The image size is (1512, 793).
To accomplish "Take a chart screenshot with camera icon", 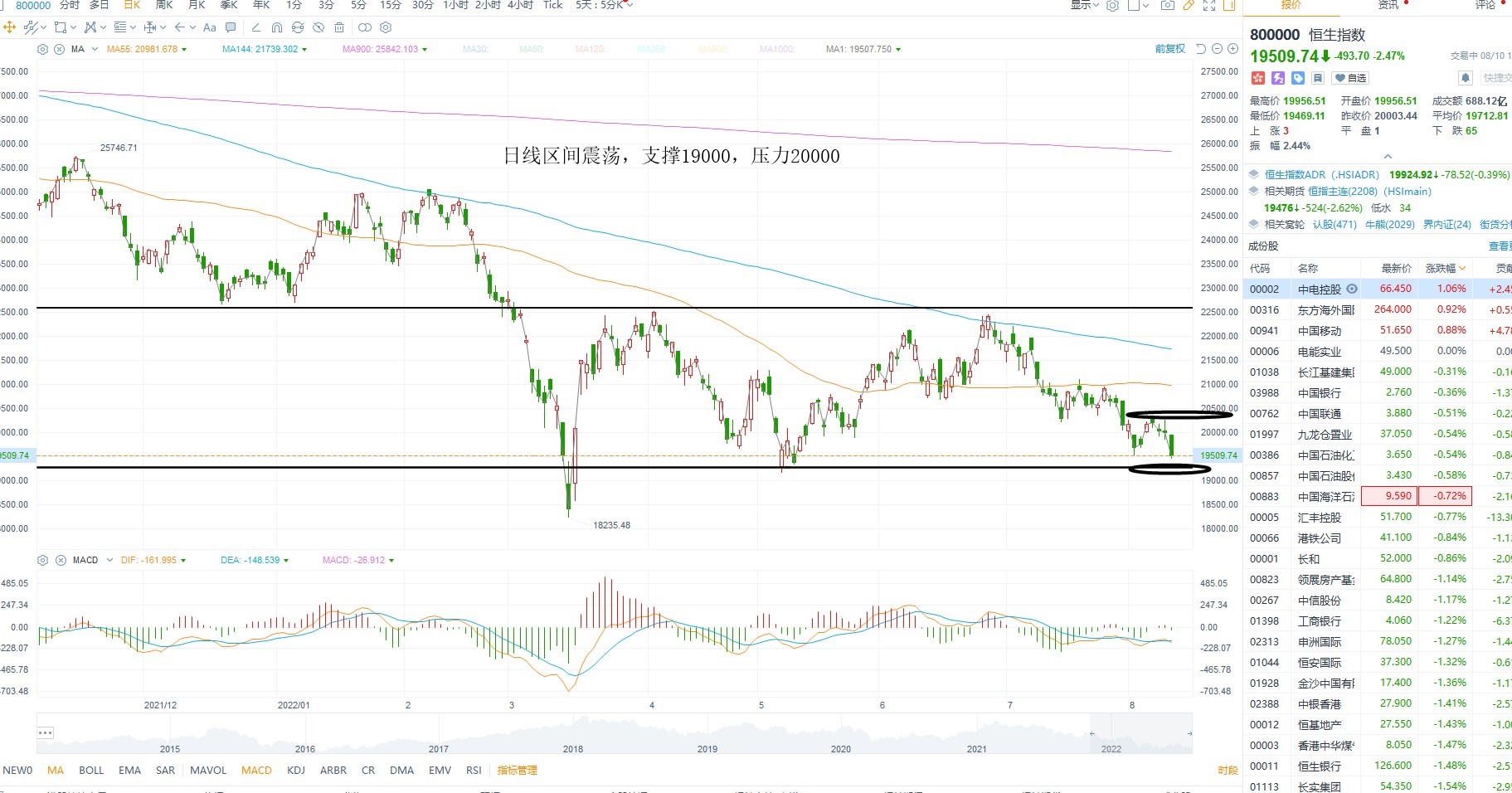I will [1167, 5].
